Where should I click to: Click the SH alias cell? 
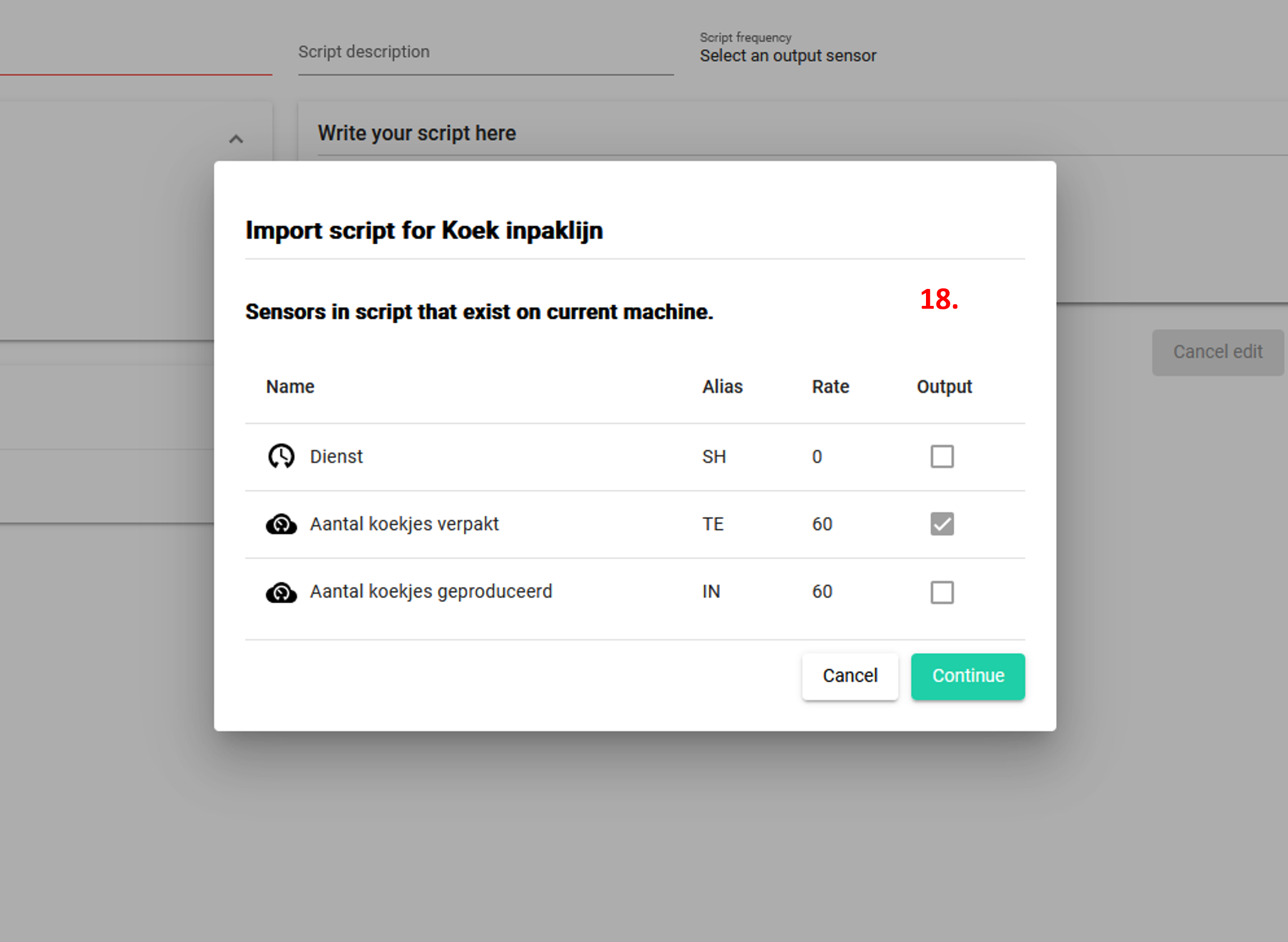[x=714, y=457]
